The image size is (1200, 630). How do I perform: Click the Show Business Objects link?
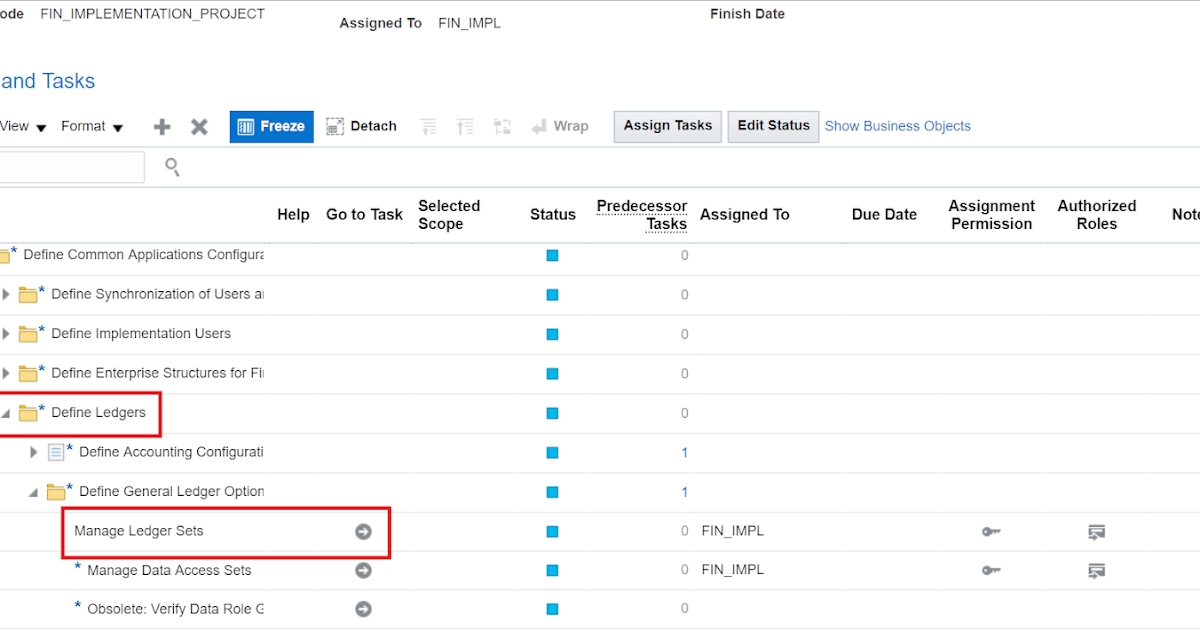click(897, 126)
